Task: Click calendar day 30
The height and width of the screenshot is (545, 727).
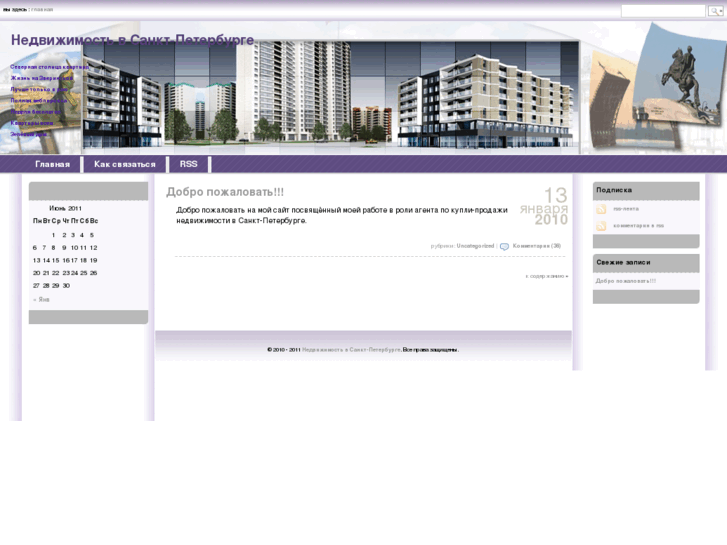Action: coord(66,286)
